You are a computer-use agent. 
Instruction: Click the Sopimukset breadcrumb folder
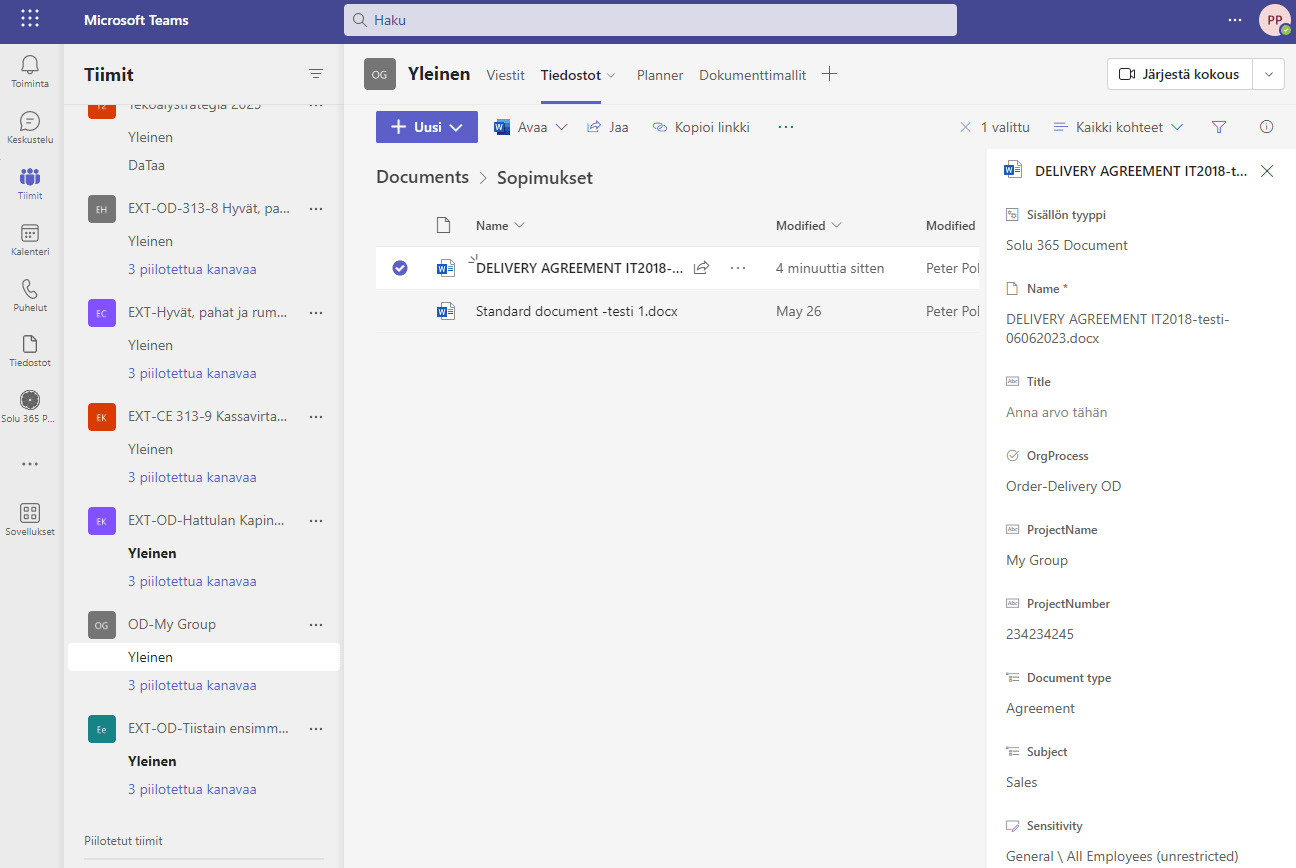[545, 177]
